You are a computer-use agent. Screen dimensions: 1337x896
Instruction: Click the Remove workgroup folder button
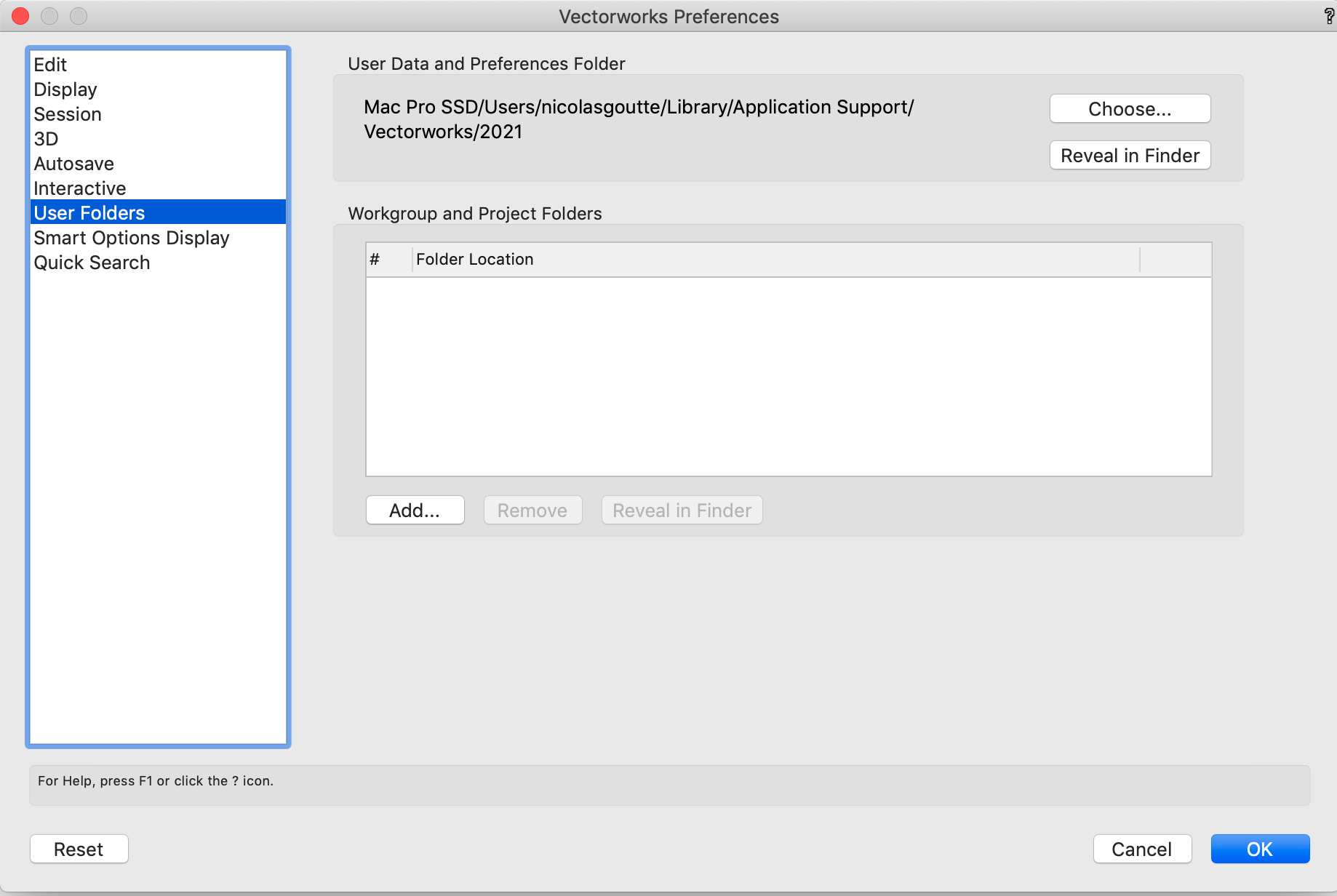532,511
